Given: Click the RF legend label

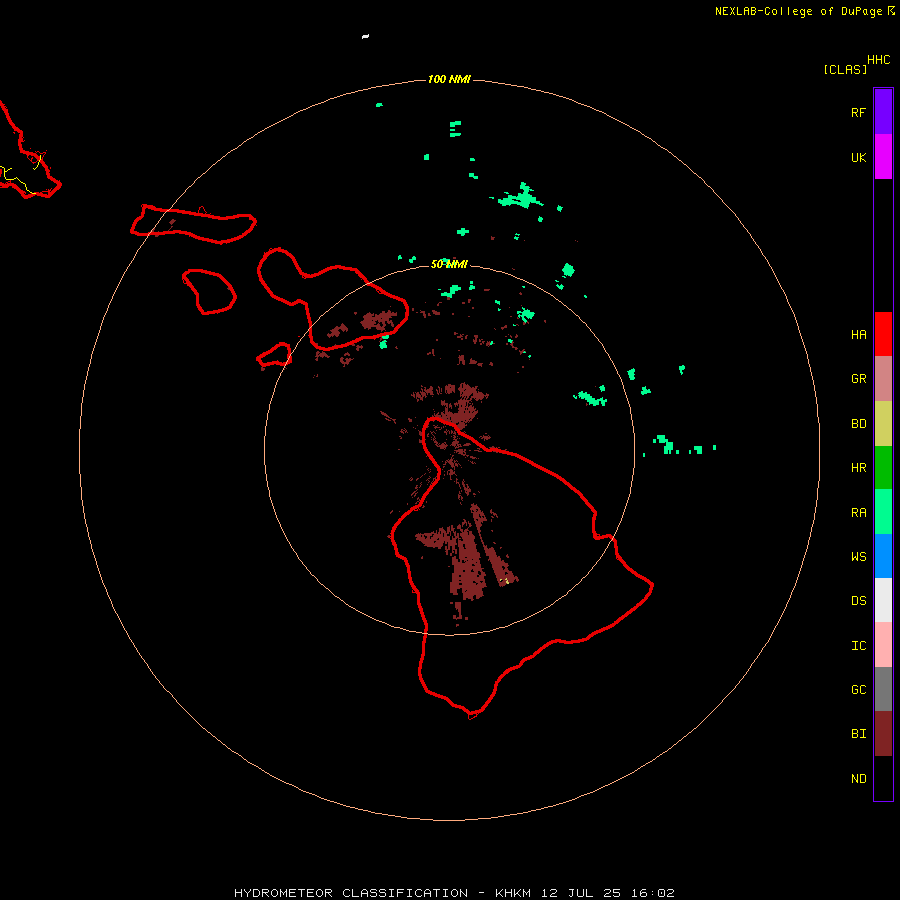Looking at the screenshot, I should tap(858, 112).
